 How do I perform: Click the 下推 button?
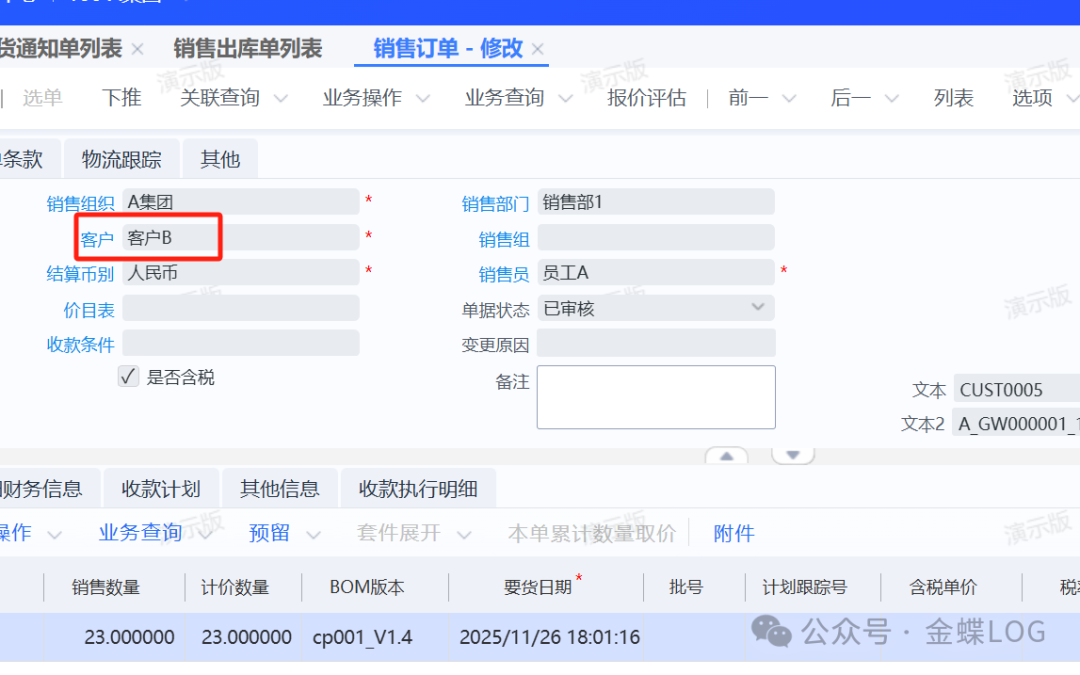(121, 98)
